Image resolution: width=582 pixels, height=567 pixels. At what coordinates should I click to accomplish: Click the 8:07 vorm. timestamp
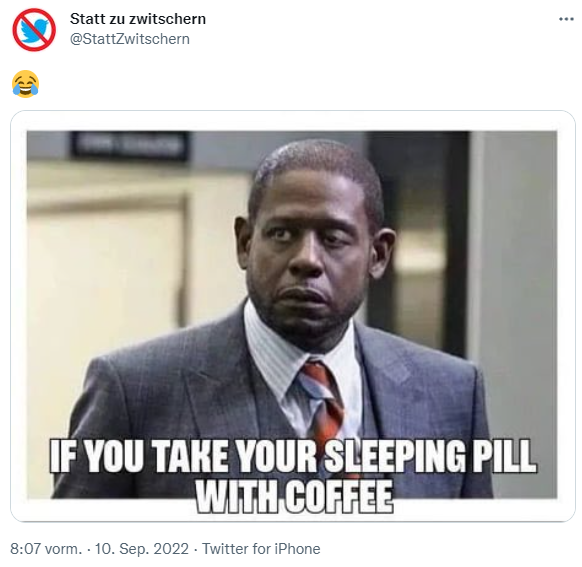click(46, 549)
